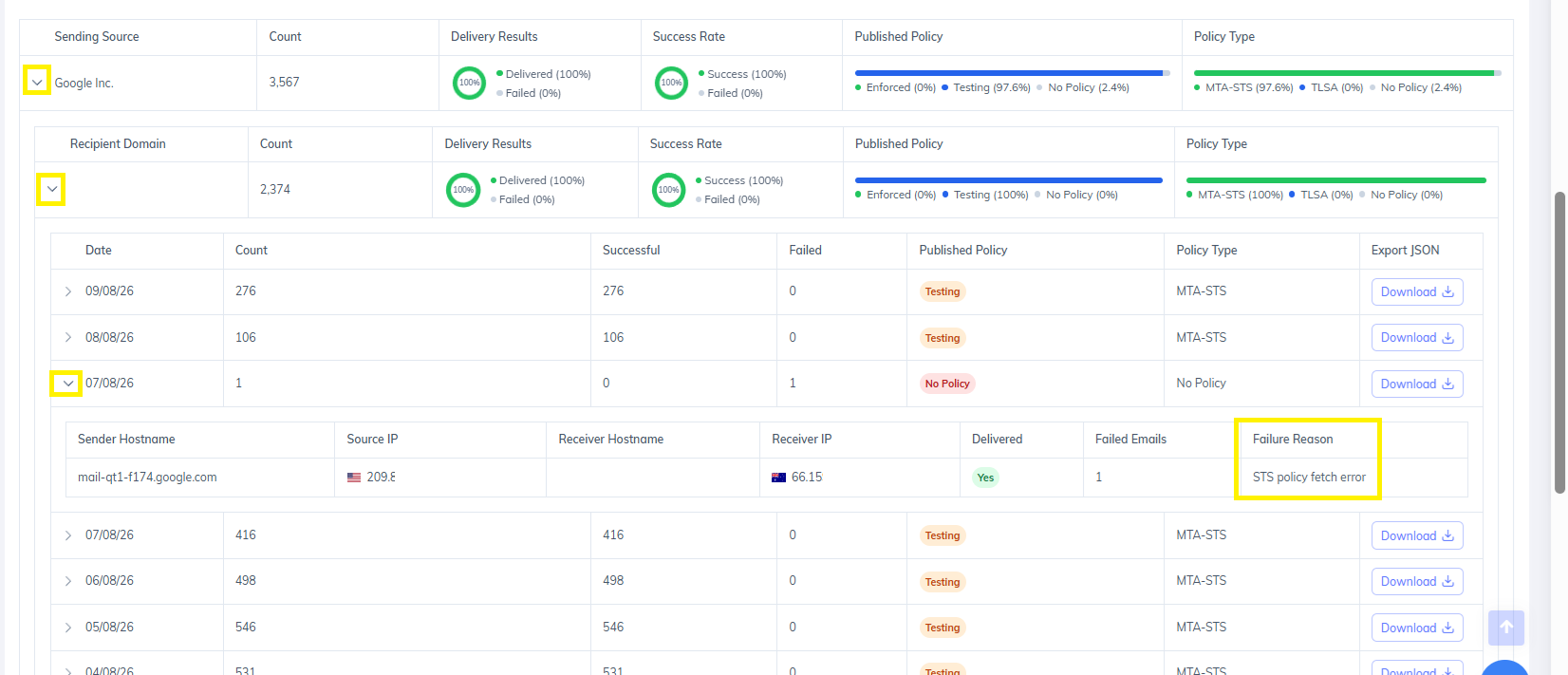Expand the 08/08/26 date row
The height and width of the screenshot is (675, 1568).
coord(68,337)
